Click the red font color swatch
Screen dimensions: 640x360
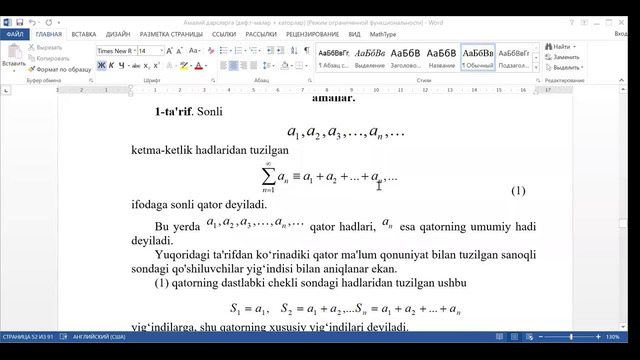pyautogui.click(x=198, y=66)
